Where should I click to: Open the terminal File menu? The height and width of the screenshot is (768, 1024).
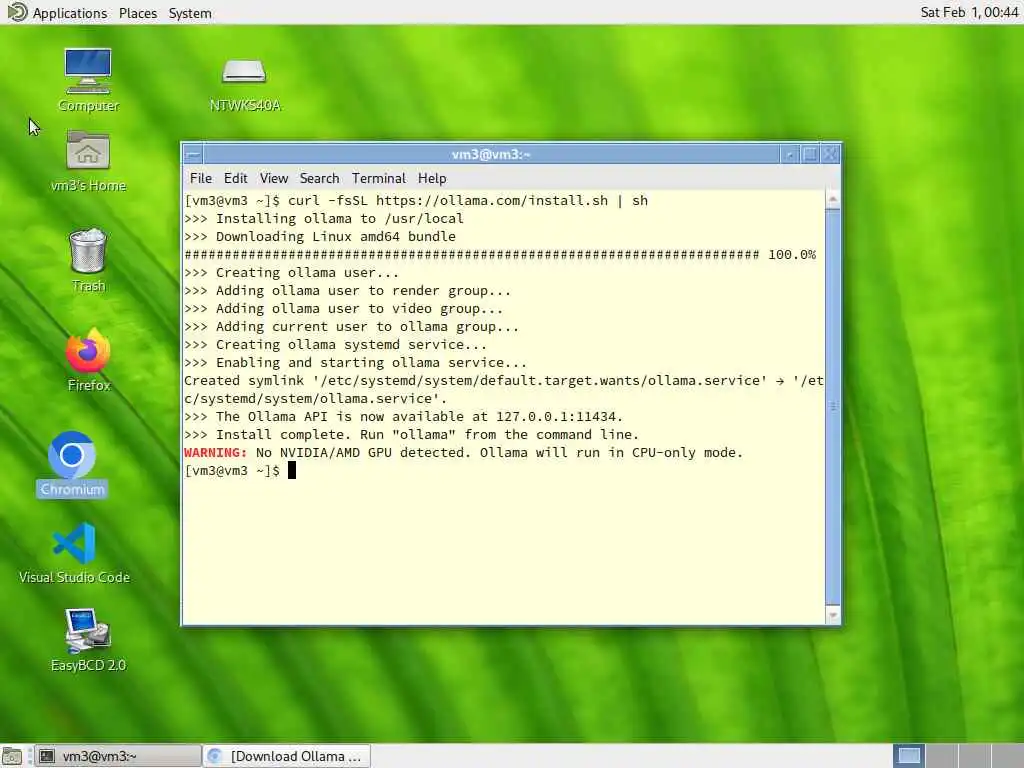(200, 178)
